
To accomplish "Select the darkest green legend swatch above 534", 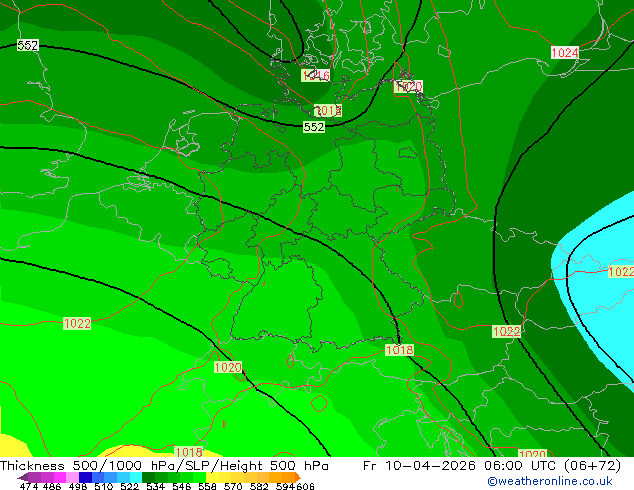I will click(x=148, y=477).
